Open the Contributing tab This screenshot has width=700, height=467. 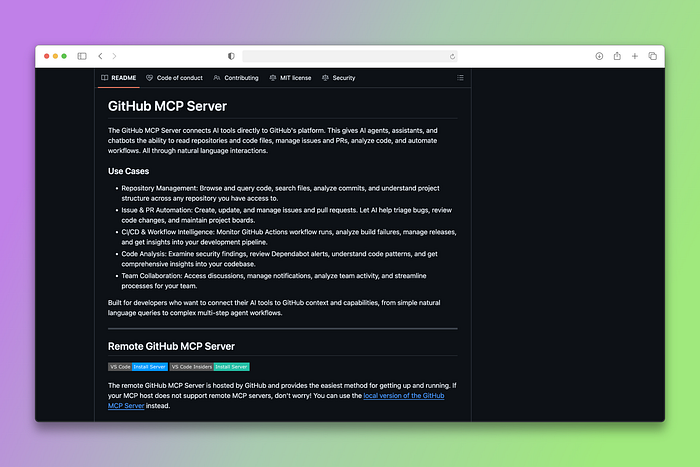pyautogui.click(x=236, y=78)
